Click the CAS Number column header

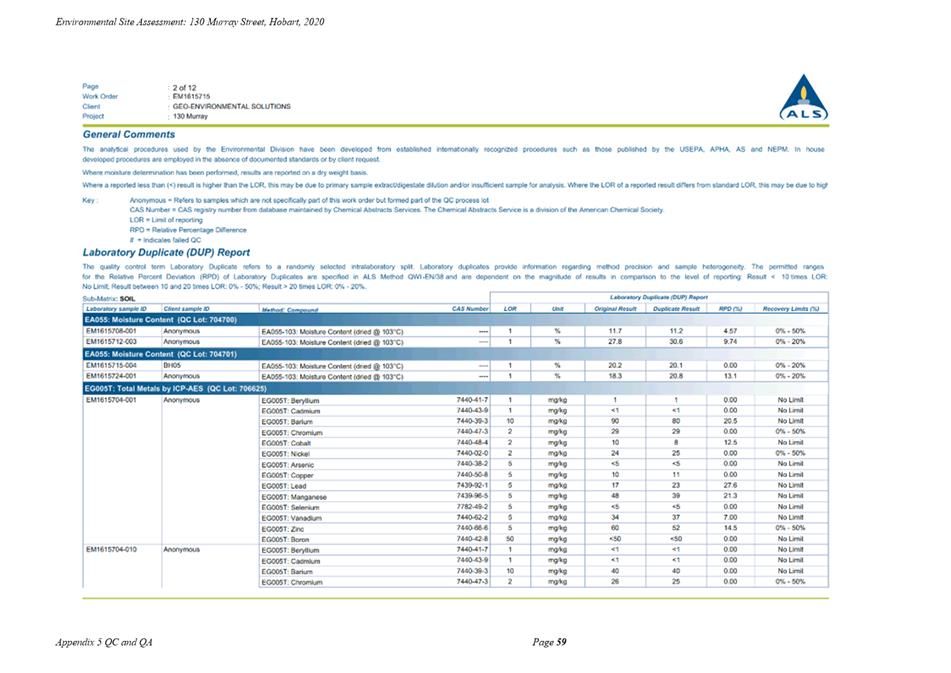click(469, 309)
